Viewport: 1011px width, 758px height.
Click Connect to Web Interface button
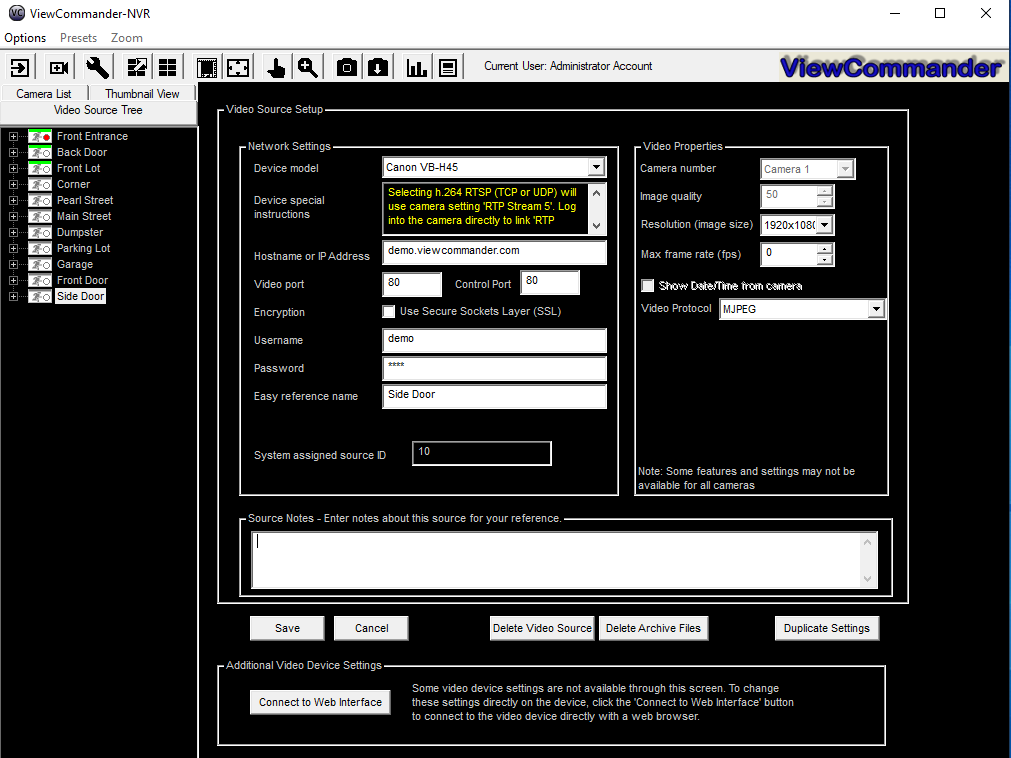tap(320, 703)
